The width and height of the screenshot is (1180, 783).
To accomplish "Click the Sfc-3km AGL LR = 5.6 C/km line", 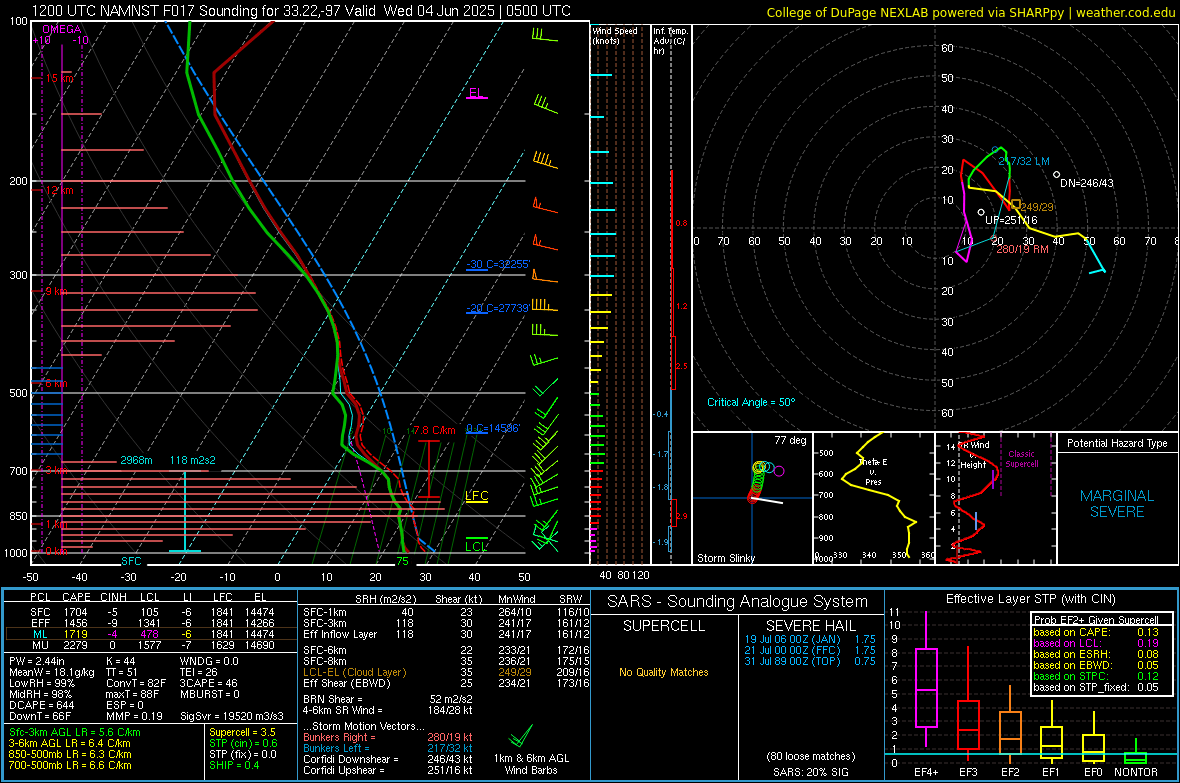I will [x=75, y=732].
